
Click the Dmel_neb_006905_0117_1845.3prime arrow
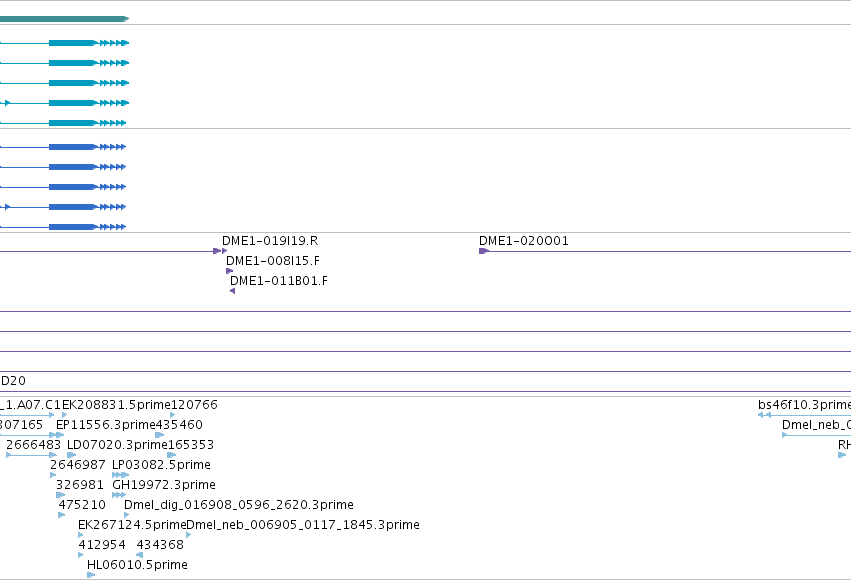pyautogui.click(x=188, y=535)
